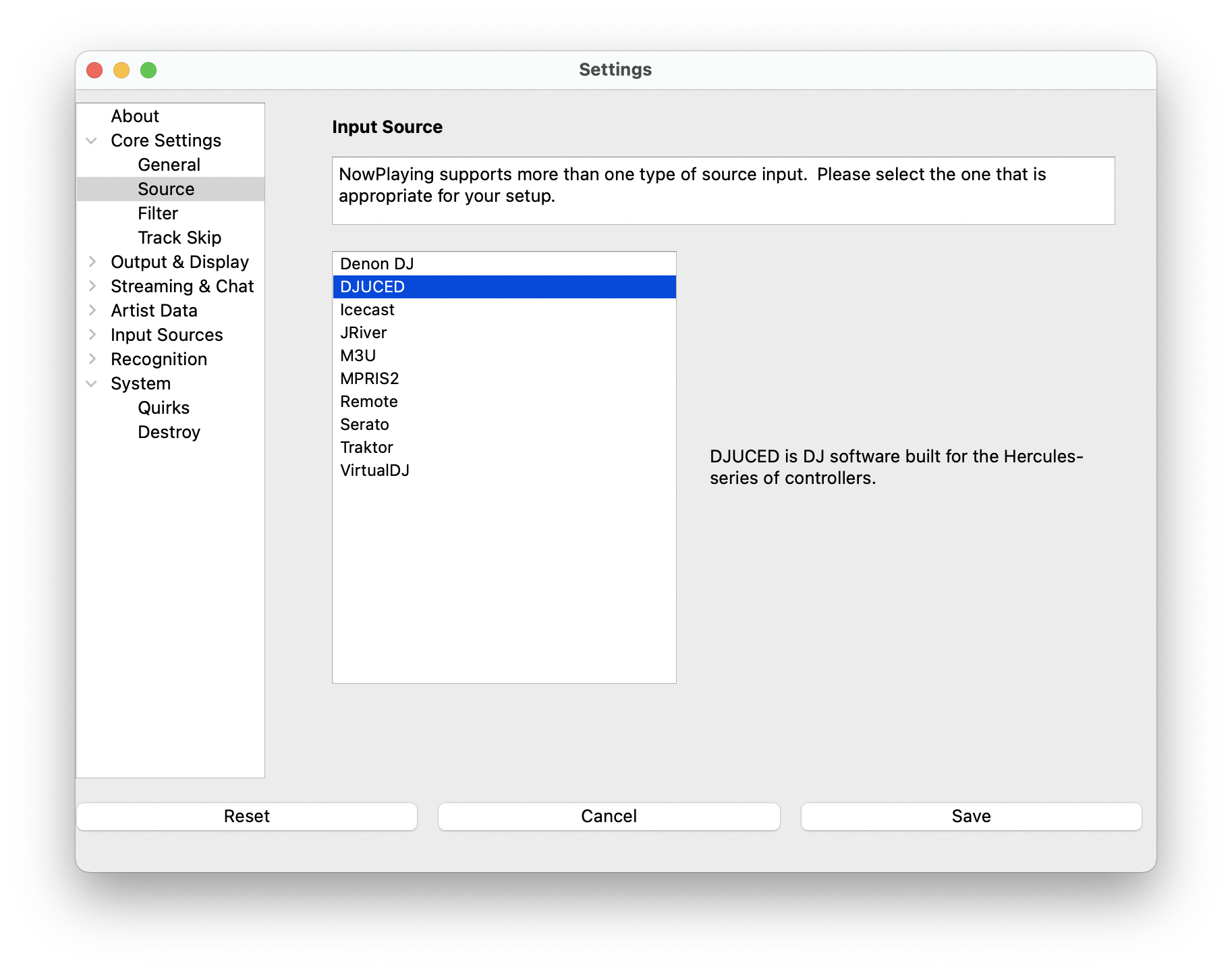Image resolution: width=1232 pixels, height=972 pixels.
Task: Expand the Input Sources section
Action: (92, 335)
